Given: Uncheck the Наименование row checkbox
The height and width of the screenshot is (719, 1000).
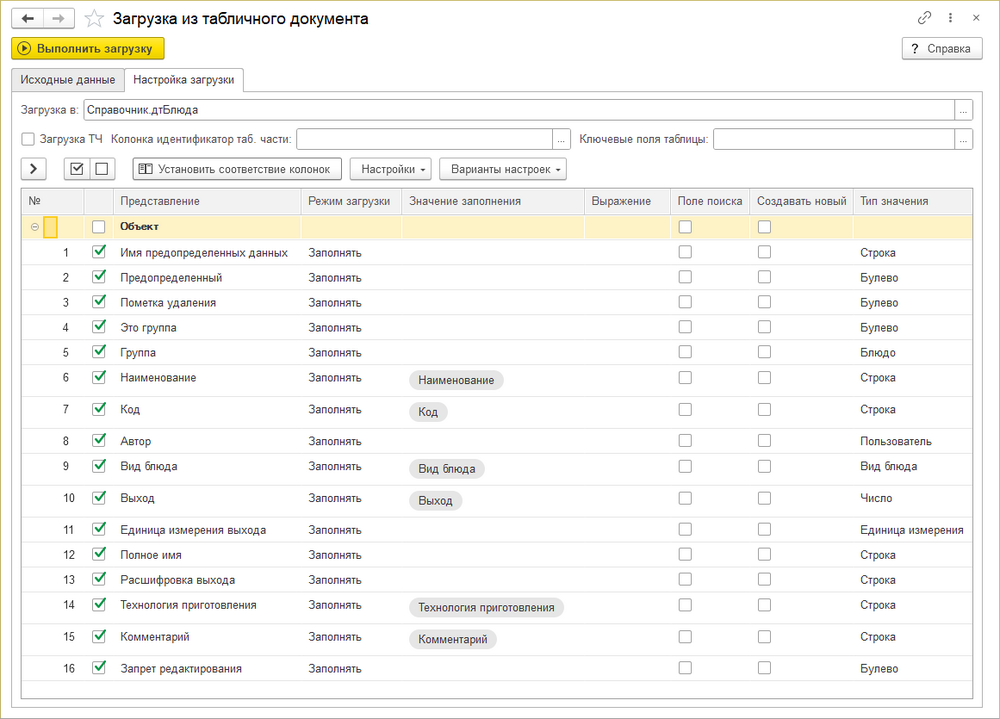Looking at the screenshot, I should (x=98, y=377).
